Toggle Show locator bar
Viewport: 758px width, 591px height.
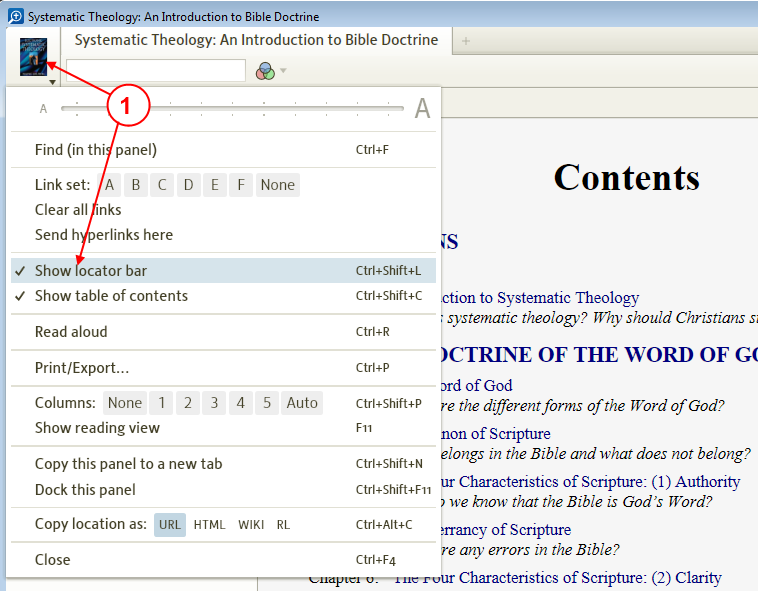[223, 271]
